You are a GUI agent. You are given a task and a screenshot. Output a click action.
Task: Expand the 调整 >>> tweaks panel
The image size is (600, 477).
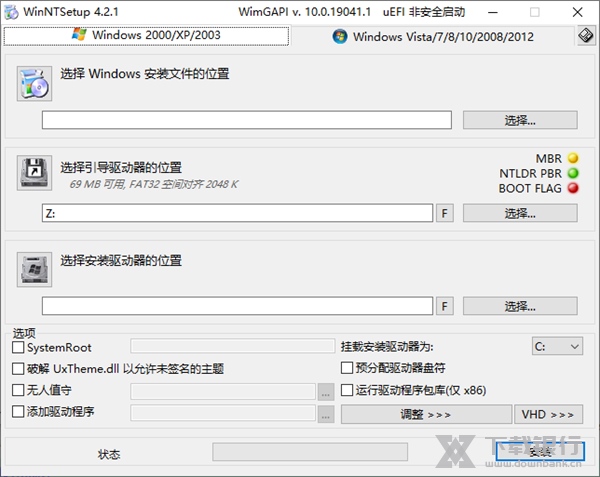coord(426,413)
